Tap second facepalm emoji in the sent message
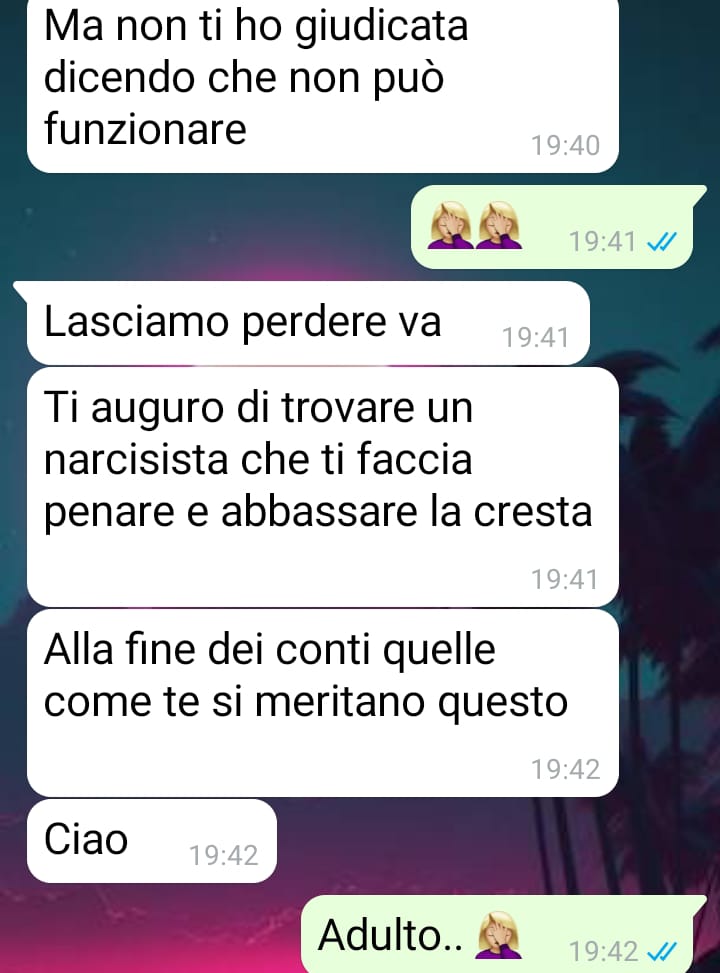Viewport: 720px width, 973px height. 498,224
